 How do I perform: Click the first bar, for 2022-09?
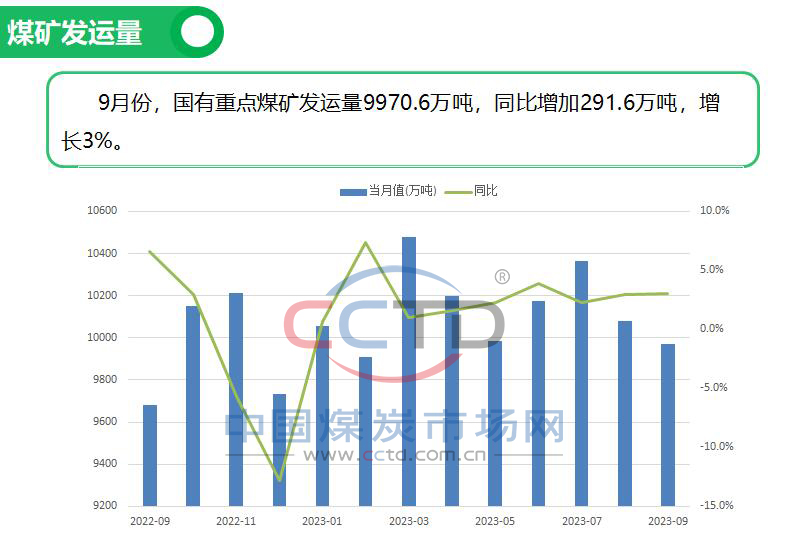(150, 455)
